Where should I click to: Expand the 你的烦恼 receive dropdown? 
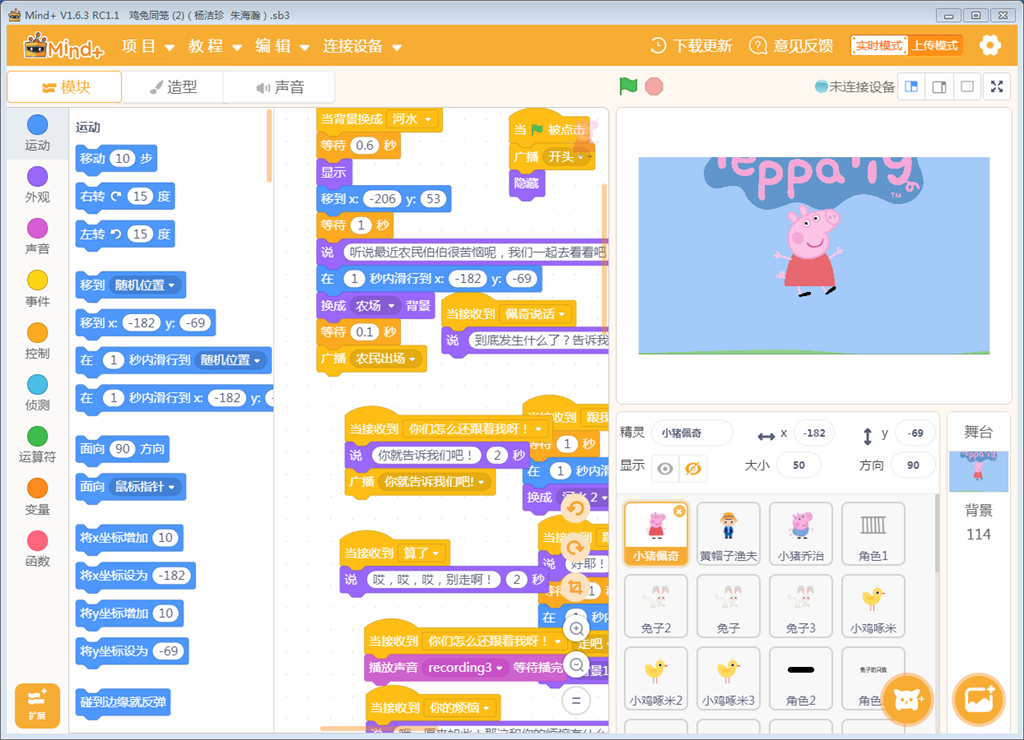click(461, 707)
